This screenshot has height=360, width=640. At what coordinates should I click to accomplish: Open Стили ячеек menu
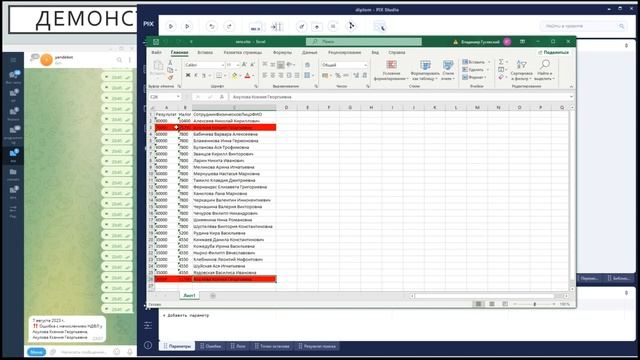[x=448, y=70]
